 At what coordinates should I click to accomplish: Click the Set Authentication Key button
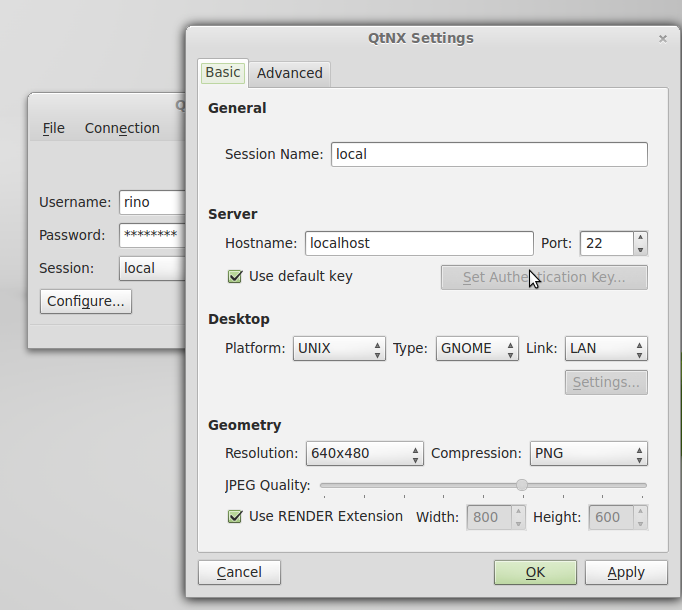pyautogui.click(x=544, y=278)
